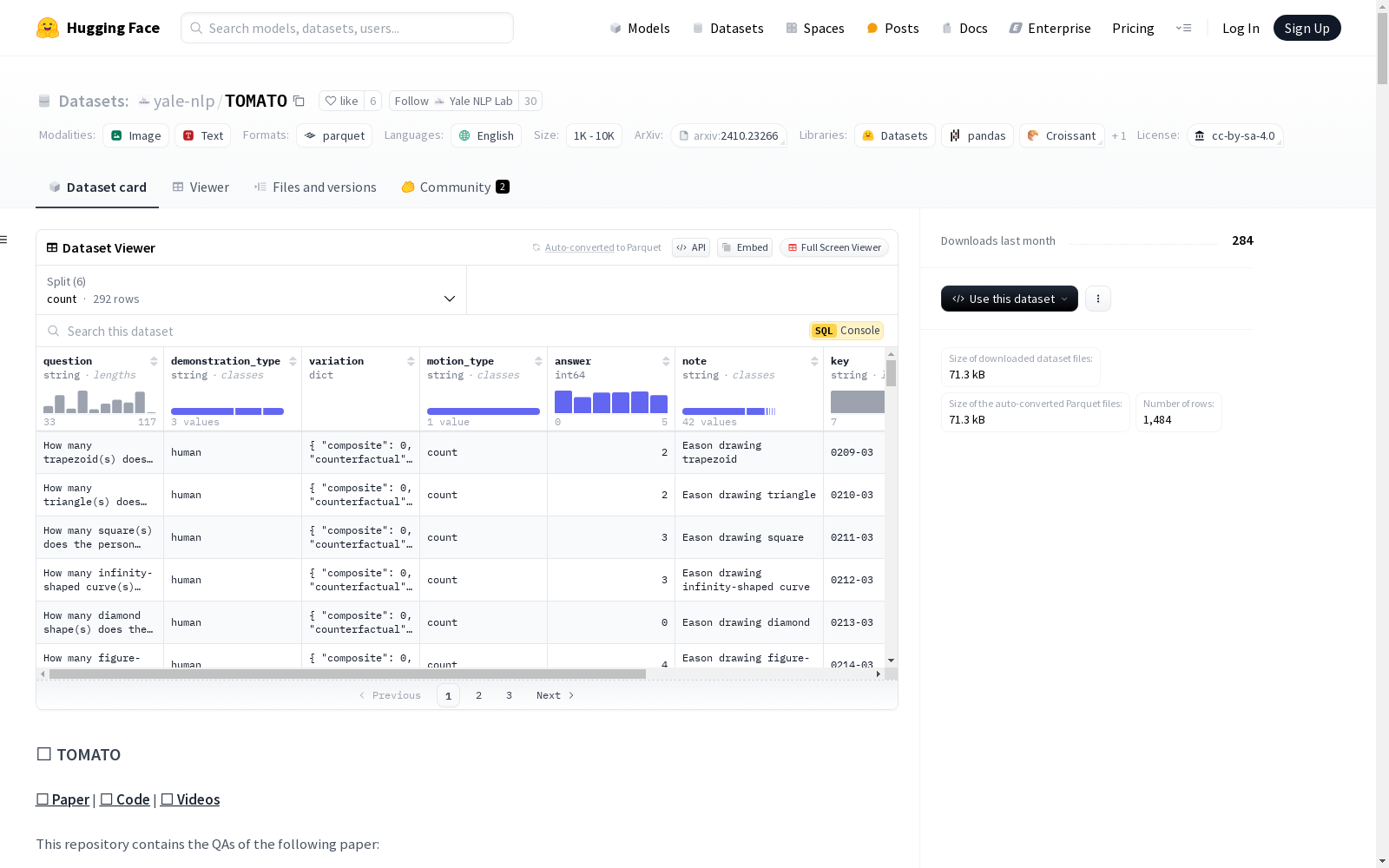The width and height of the screenshot is (1389, 868).
Task: Open the Files and versions tab
Action: 315,187
